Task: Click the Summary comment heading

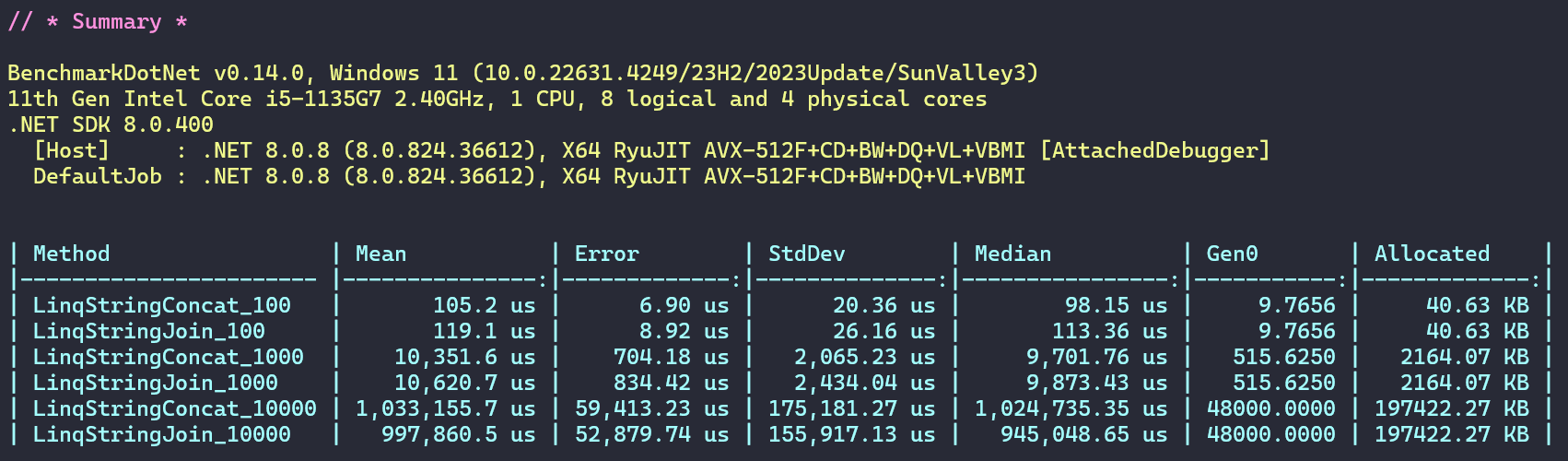Action: [98, 22]
